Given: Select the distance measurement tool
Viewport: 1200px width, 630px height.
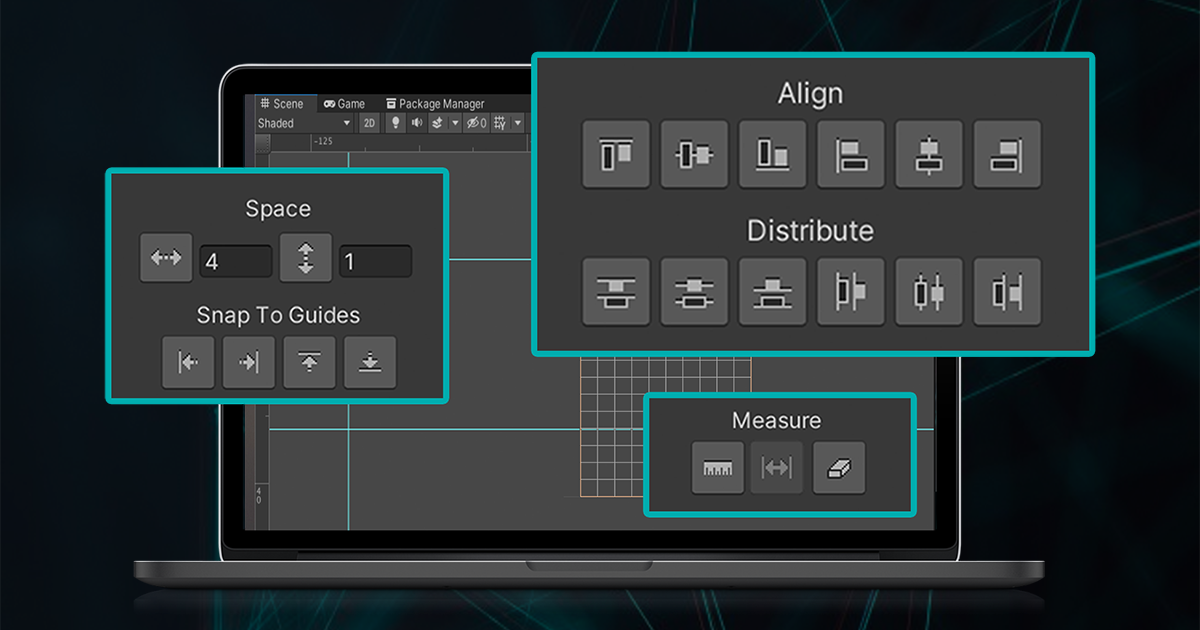Looking at the screenshot, I should click(777, 468).
